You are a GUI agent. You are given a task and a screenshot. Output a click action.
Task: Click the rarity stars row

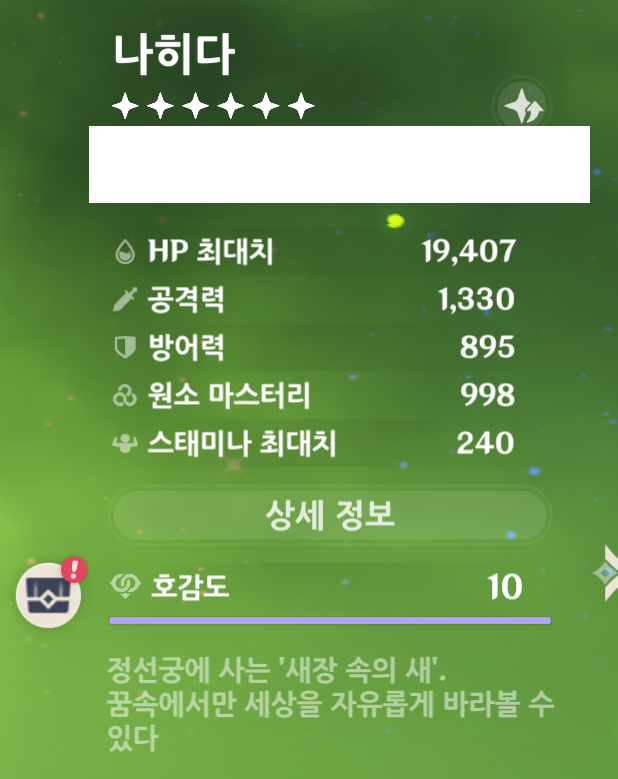pos(213,106)
